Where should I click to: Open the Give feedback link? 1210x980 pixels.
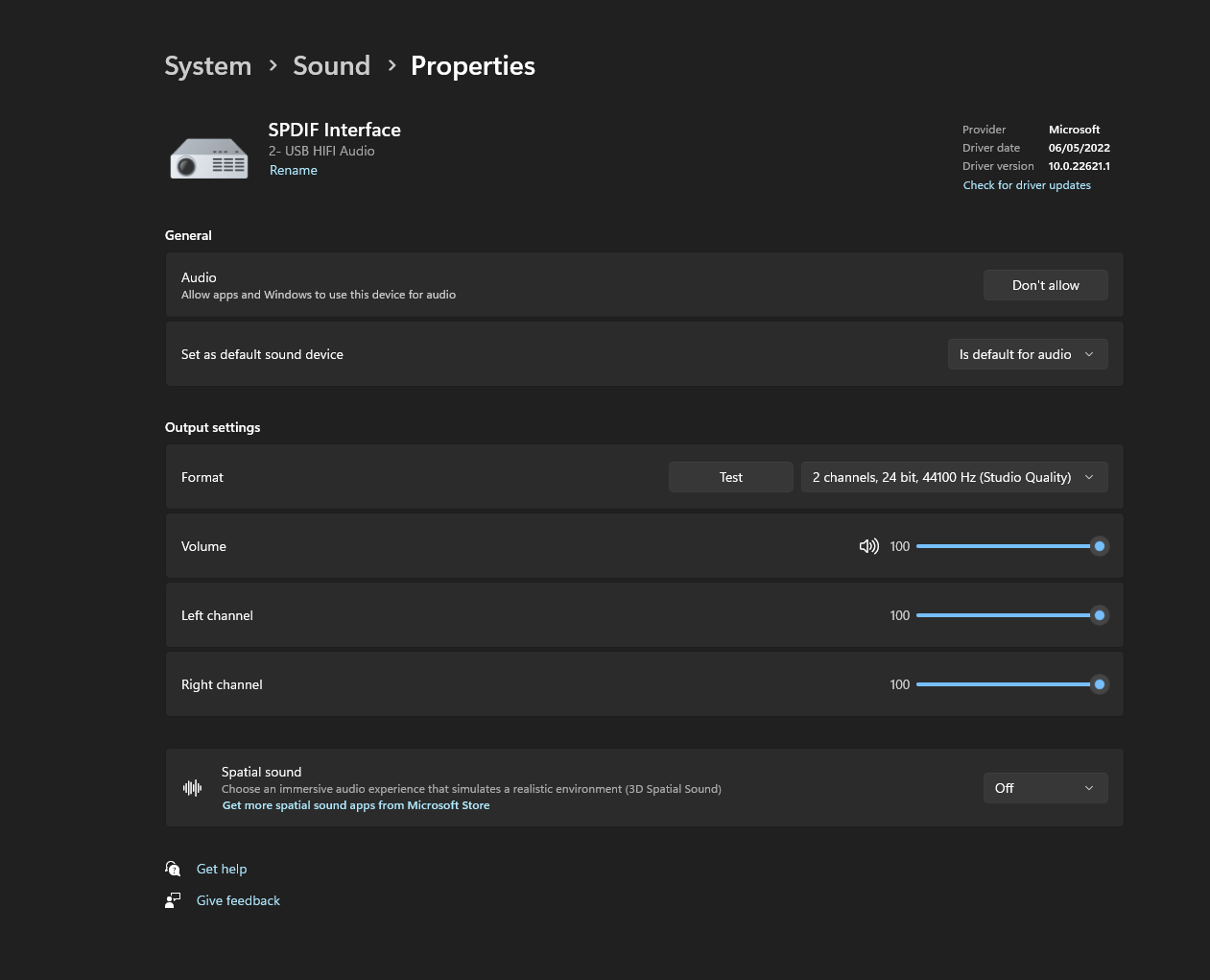click(x=238, y=900)
